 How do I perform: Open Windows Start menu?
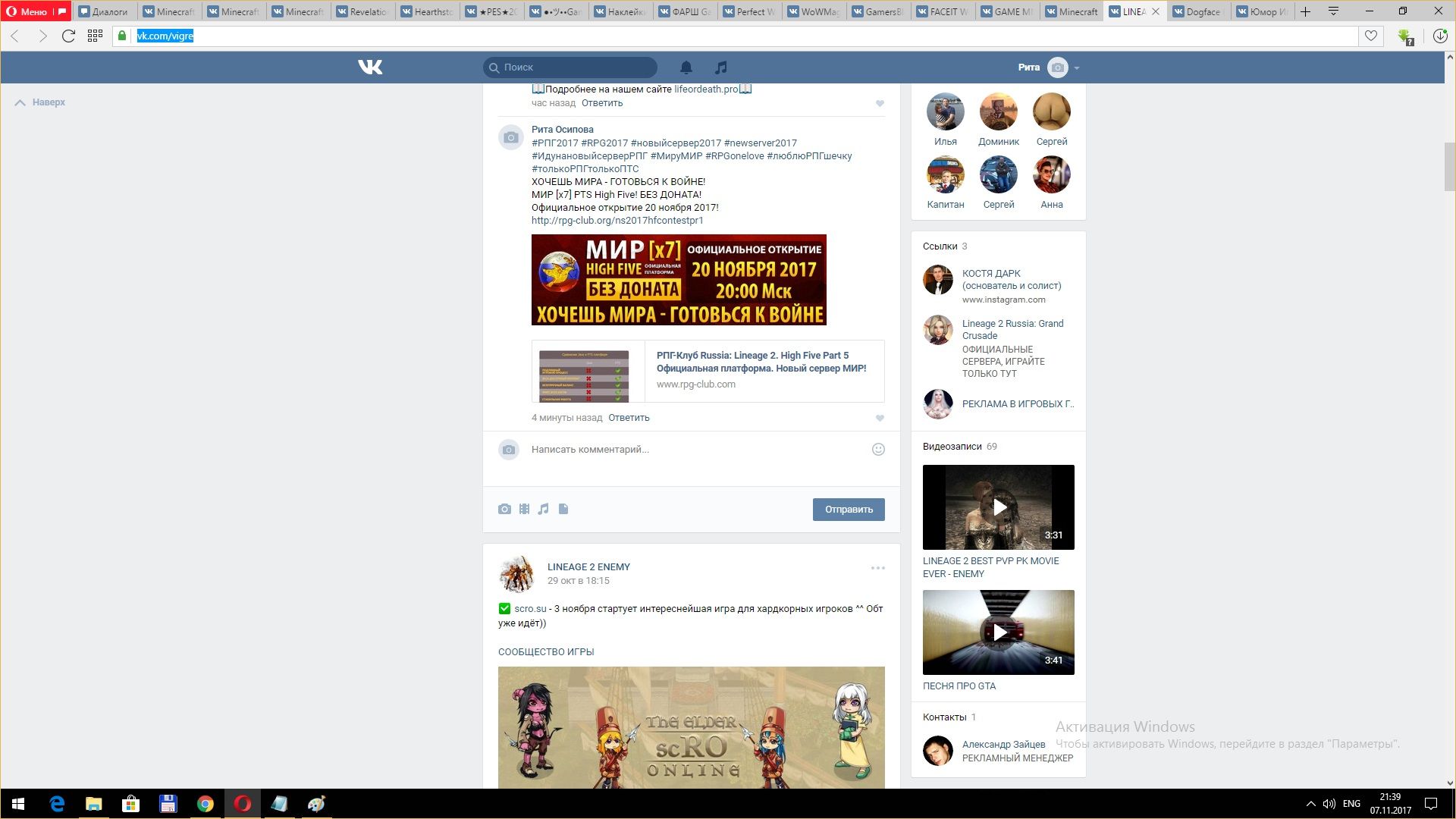click(18, 804)
